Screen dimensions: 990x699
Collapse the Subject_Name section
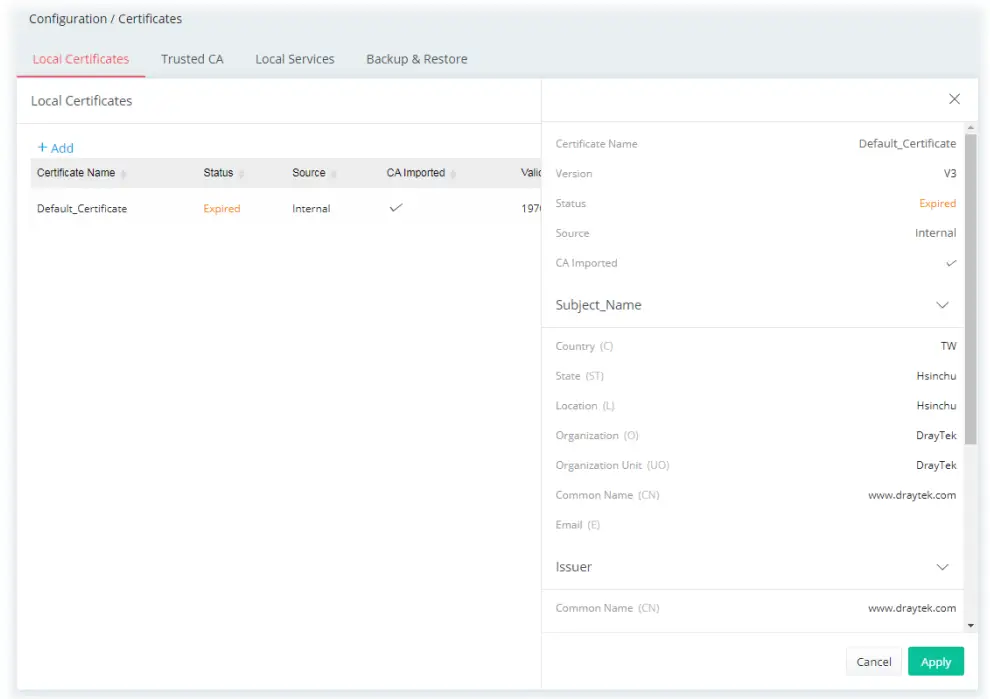pyautogui.click(x=941, y=305)
